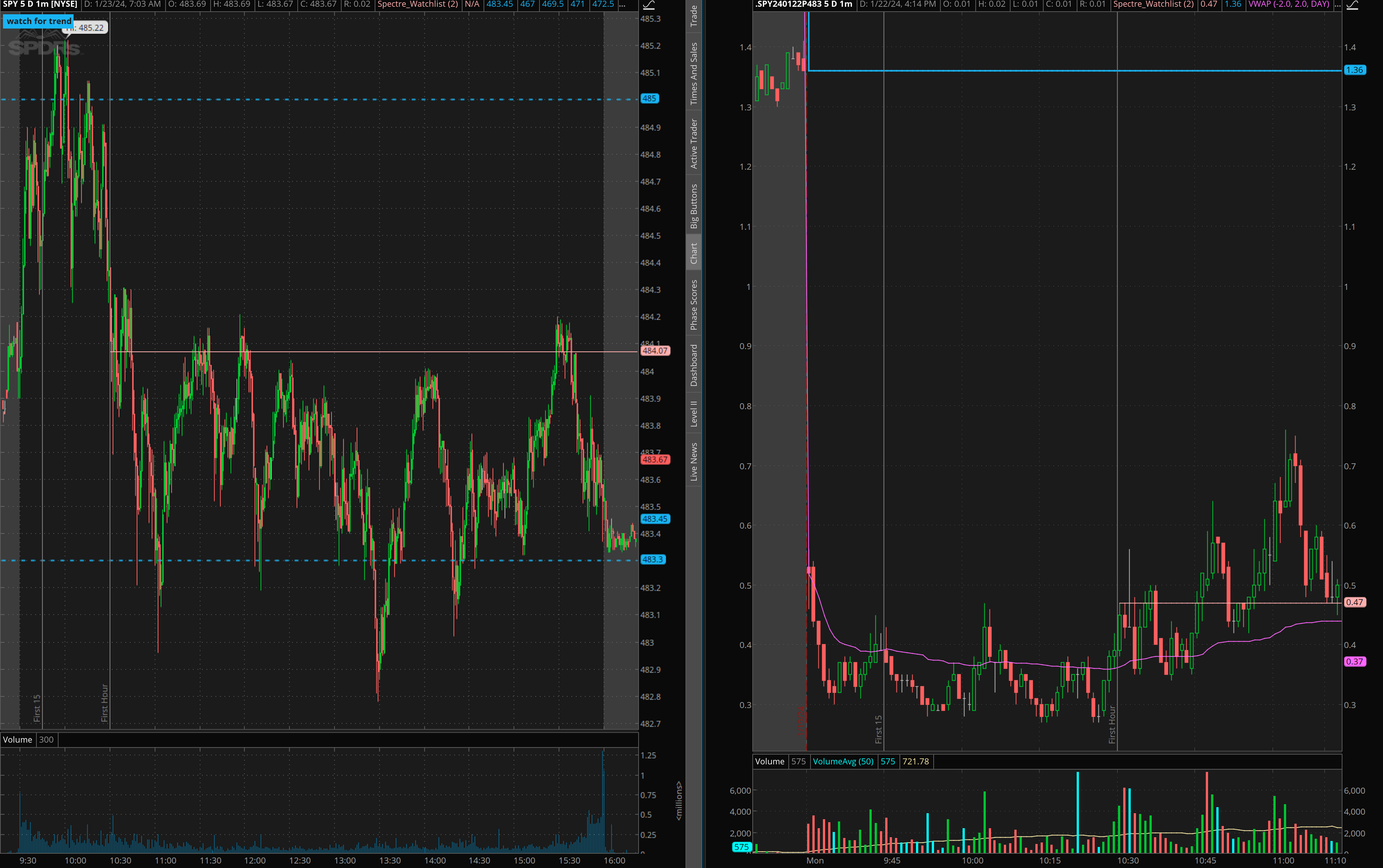1383x868 pixels.
Task: Select the Phase Scores tab
Action: pyautogui.click(x=694, y=304)
